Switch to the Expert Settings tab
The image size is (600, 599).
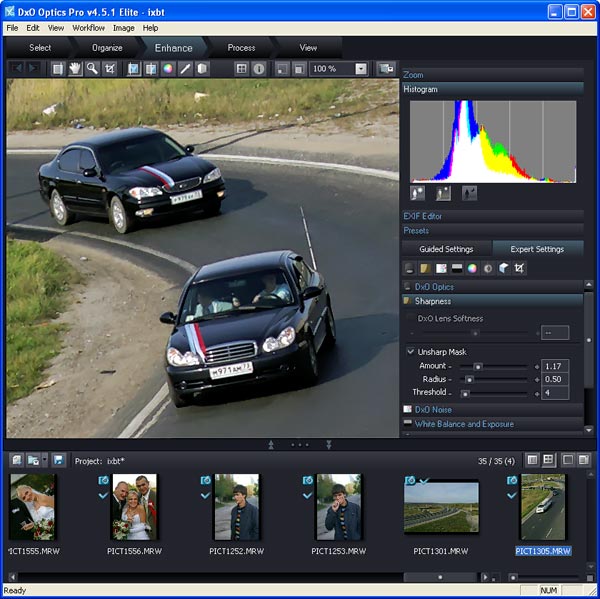(x=537, y=249)
